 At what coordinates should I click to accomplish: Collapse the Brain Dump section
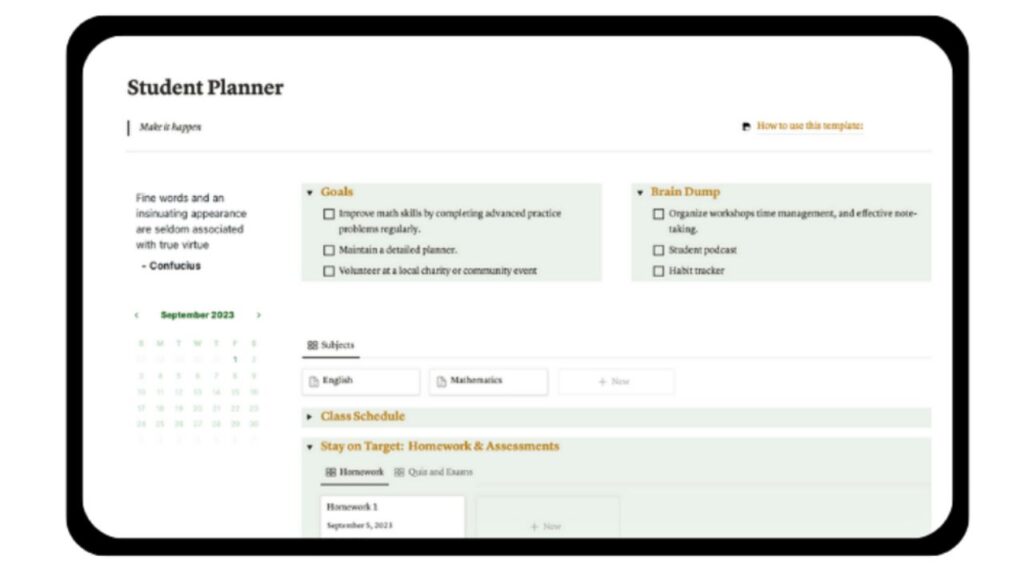tap(640, 191)
